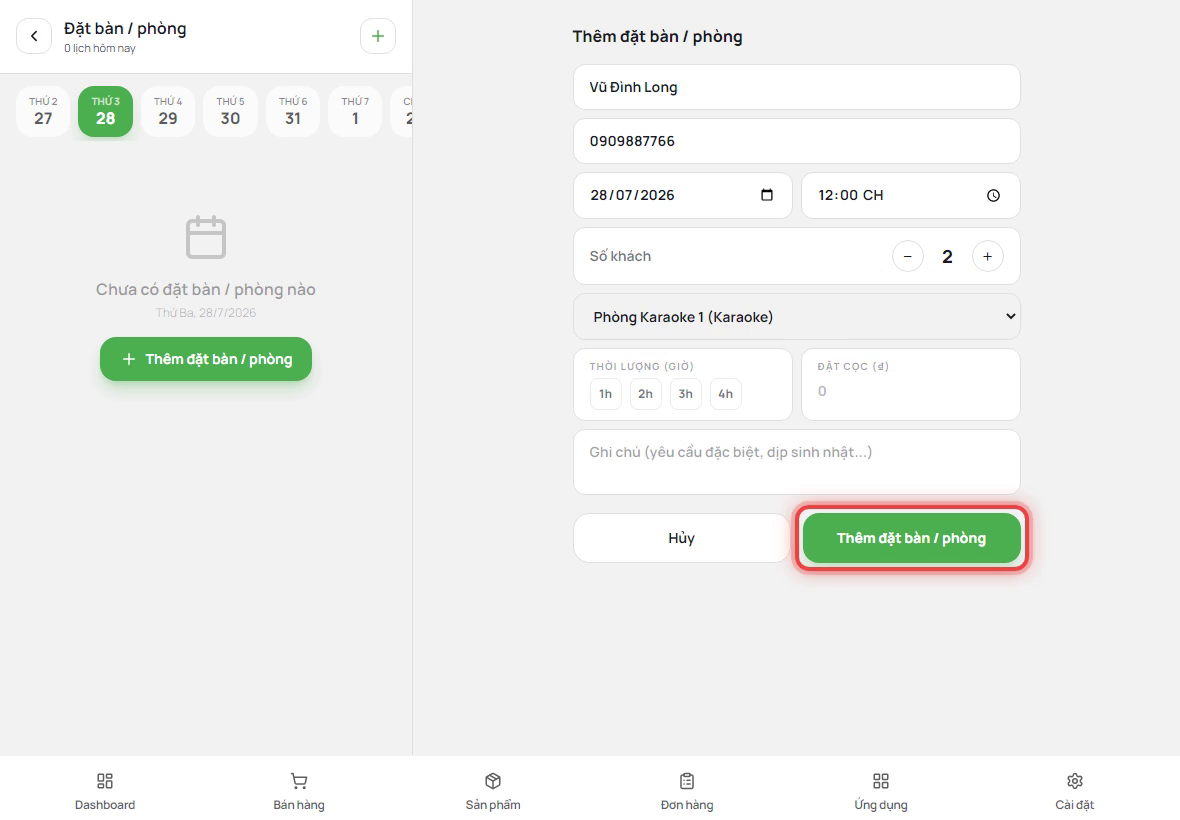The height and width of the screenshot is (820, 1180).
Task: Focus the Ghi chú notes field
Action: point(797,462)
